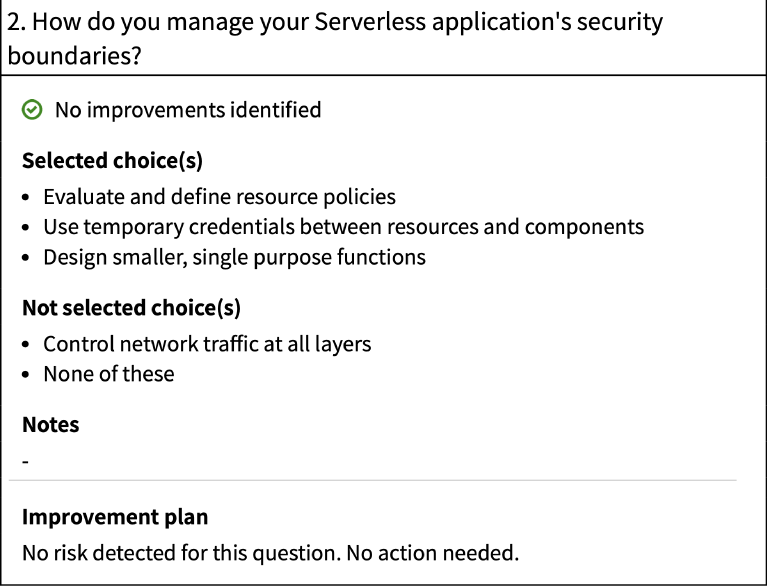This screenshot has width=768, height=587.
Task: Click bullet before 'None of these'
Action: coord(28,375)
